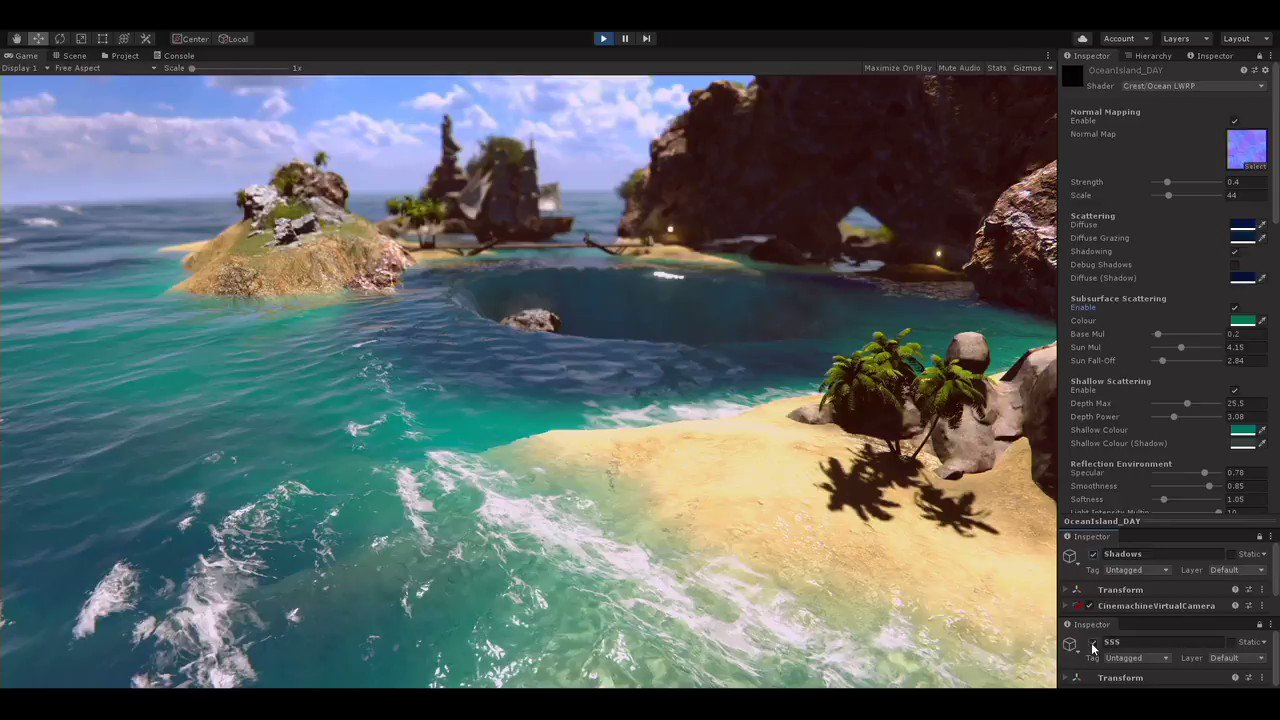Click the Play button to enter Play mode
The height and width of the screenshot is (720, 1280).
click(603, 39)
